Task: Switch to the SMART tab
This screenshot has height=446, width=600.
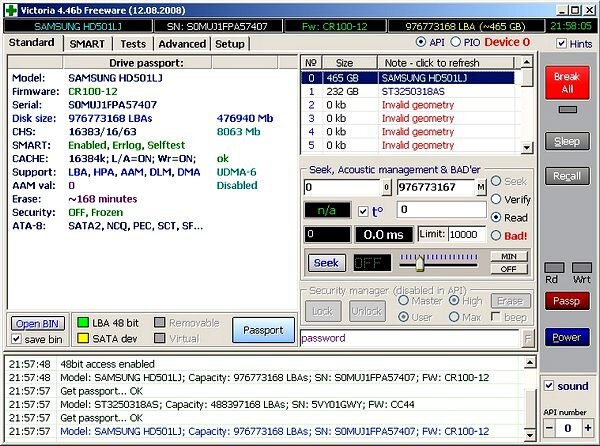Action: point(87,44)
